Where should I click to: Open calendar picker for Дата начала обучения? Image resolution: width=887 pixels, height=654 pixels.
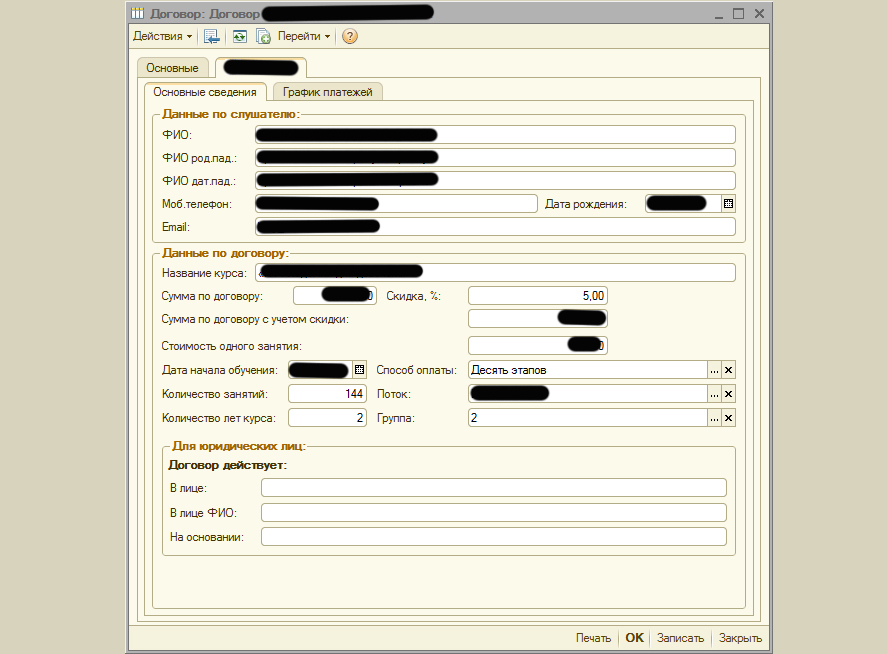[360, 370]
